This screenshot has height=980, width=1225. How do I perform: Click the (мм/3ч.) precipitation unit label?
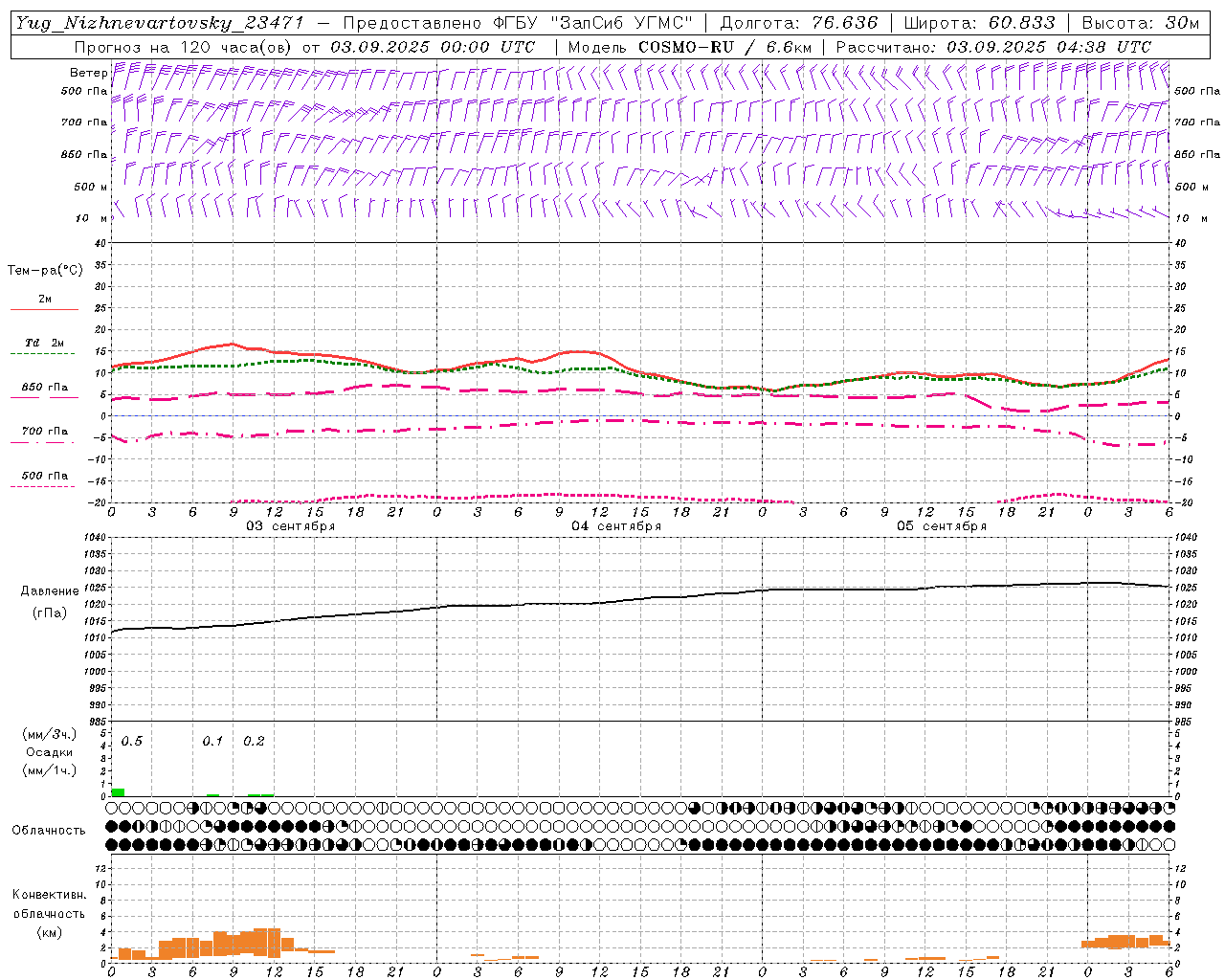[x=49, y=735]
